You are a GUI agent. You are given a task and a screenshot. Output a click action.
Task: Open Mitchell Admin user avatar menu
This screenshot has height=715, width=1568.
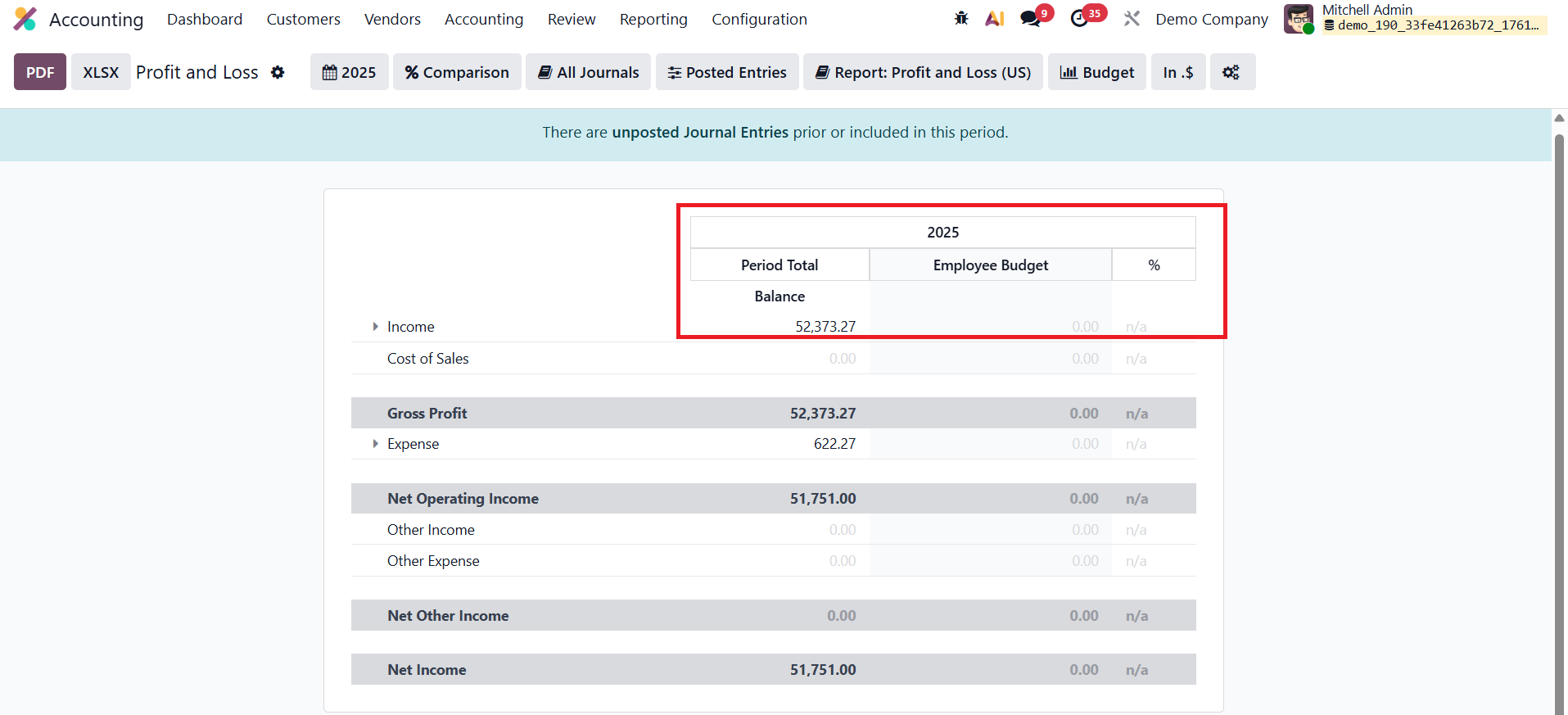click(x=1298, y=18)
